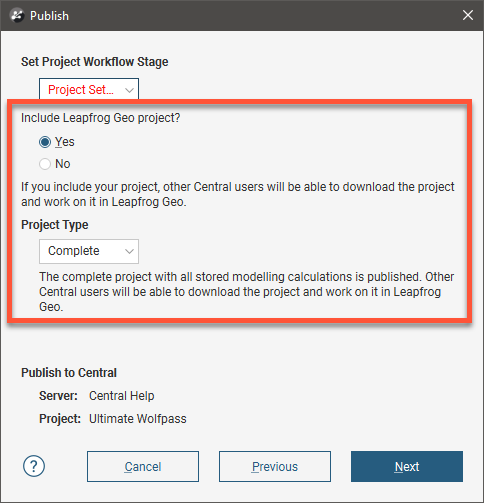Image resolution: width=484 pixels, height=503 pixels.
Task: Click the Publish to Central heading
Action: (69, 373)
